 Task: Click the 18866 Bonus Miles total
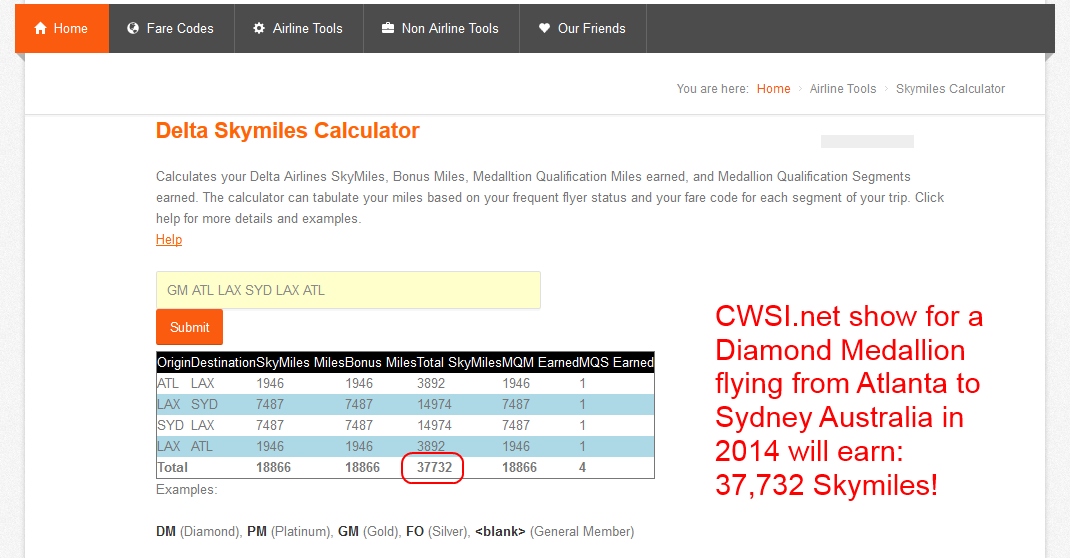tap(362, 467)
